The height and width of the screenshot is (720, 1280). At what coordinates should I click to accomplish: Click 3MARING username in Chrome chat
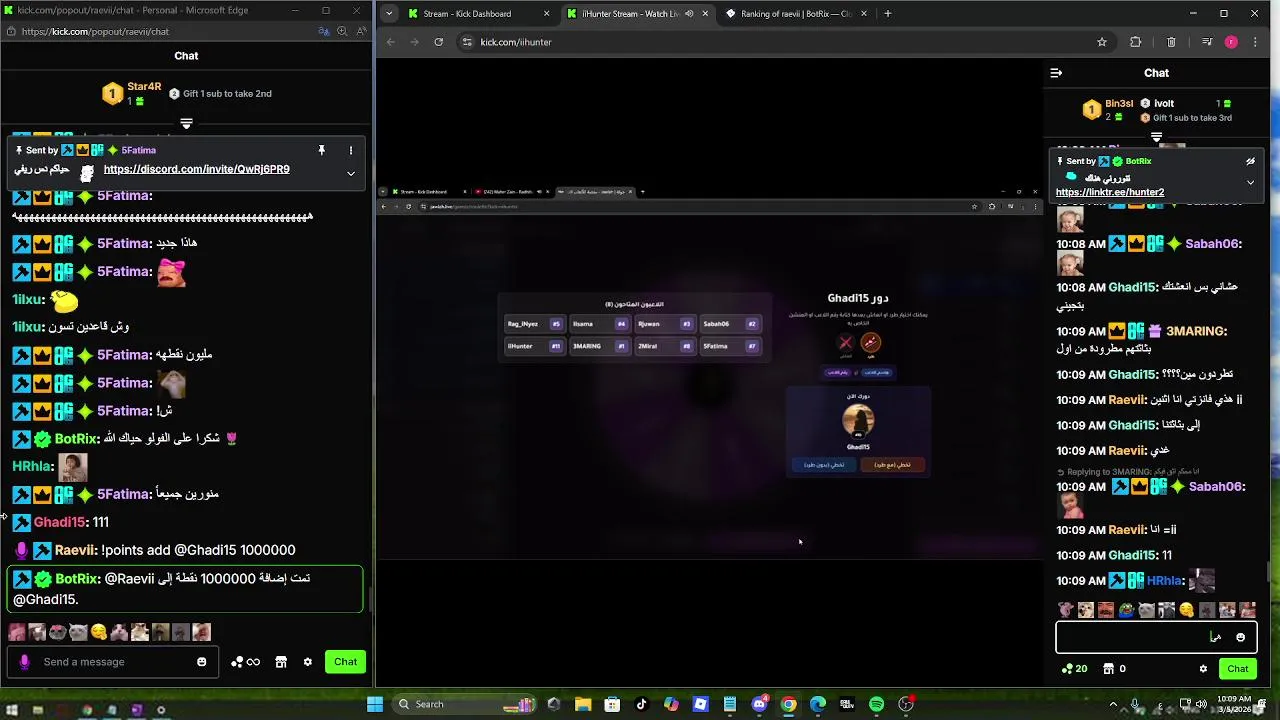tap(1194, 331)
